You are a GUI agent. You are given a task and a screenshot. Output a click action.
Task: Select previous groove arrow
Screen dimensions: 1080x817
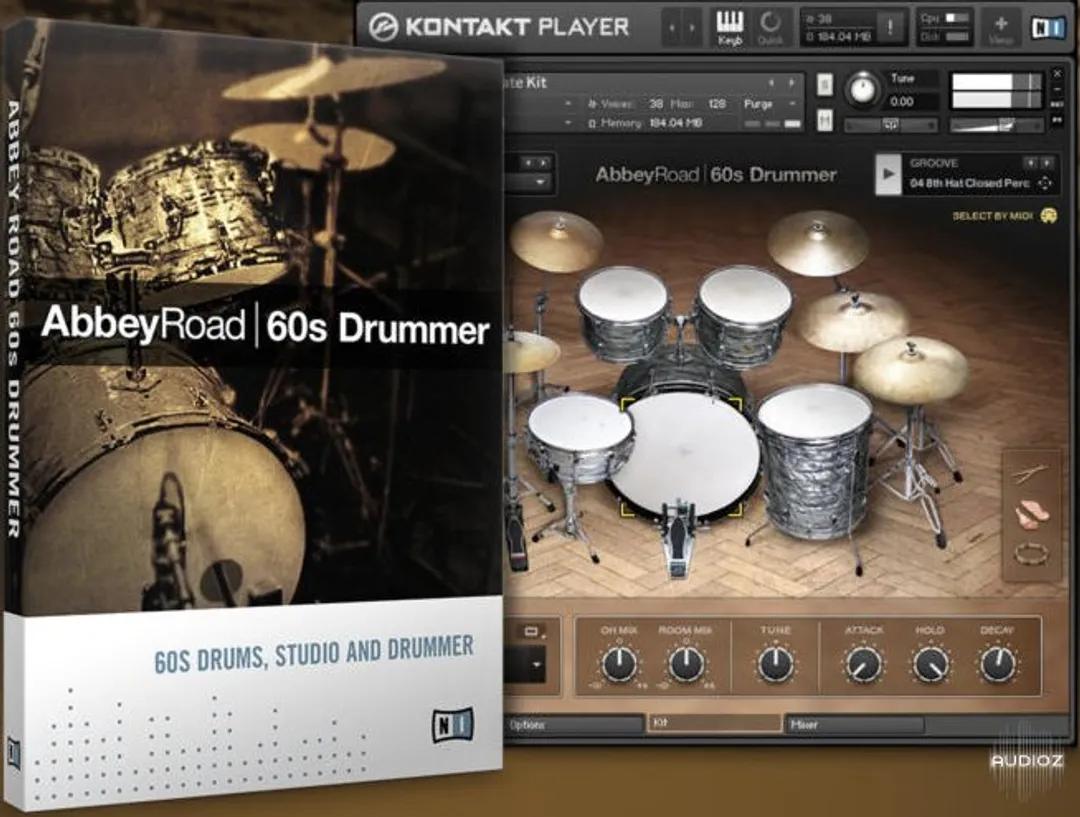[x=1031, y=163]
